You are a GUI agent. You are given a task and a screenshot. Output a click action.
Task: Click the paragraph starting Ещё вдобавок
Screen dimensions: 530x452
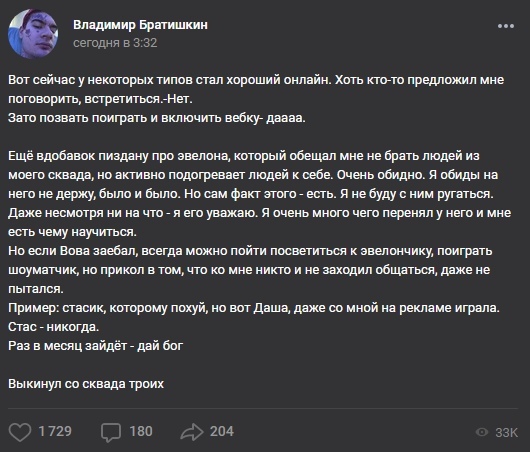point(259,194)
